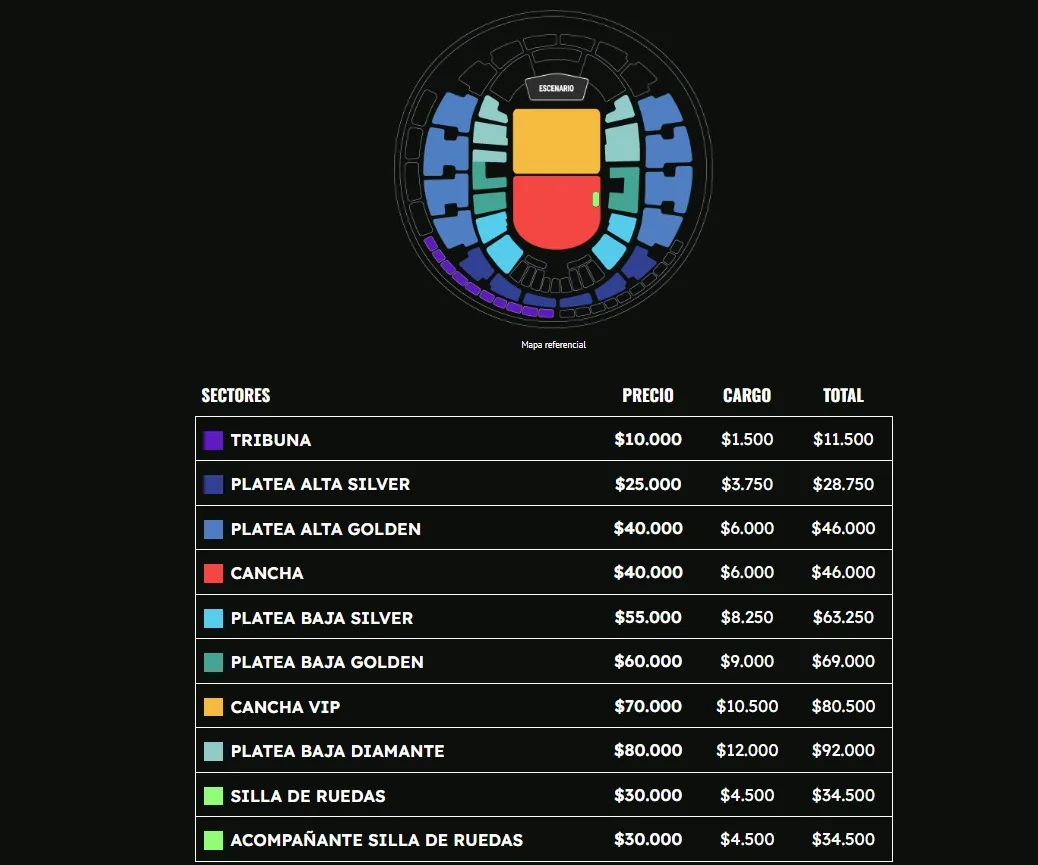Click the Tribuna purple legend swatch
The height and width of the screenshot is (865, 1038).
click(x=213, y=440)
